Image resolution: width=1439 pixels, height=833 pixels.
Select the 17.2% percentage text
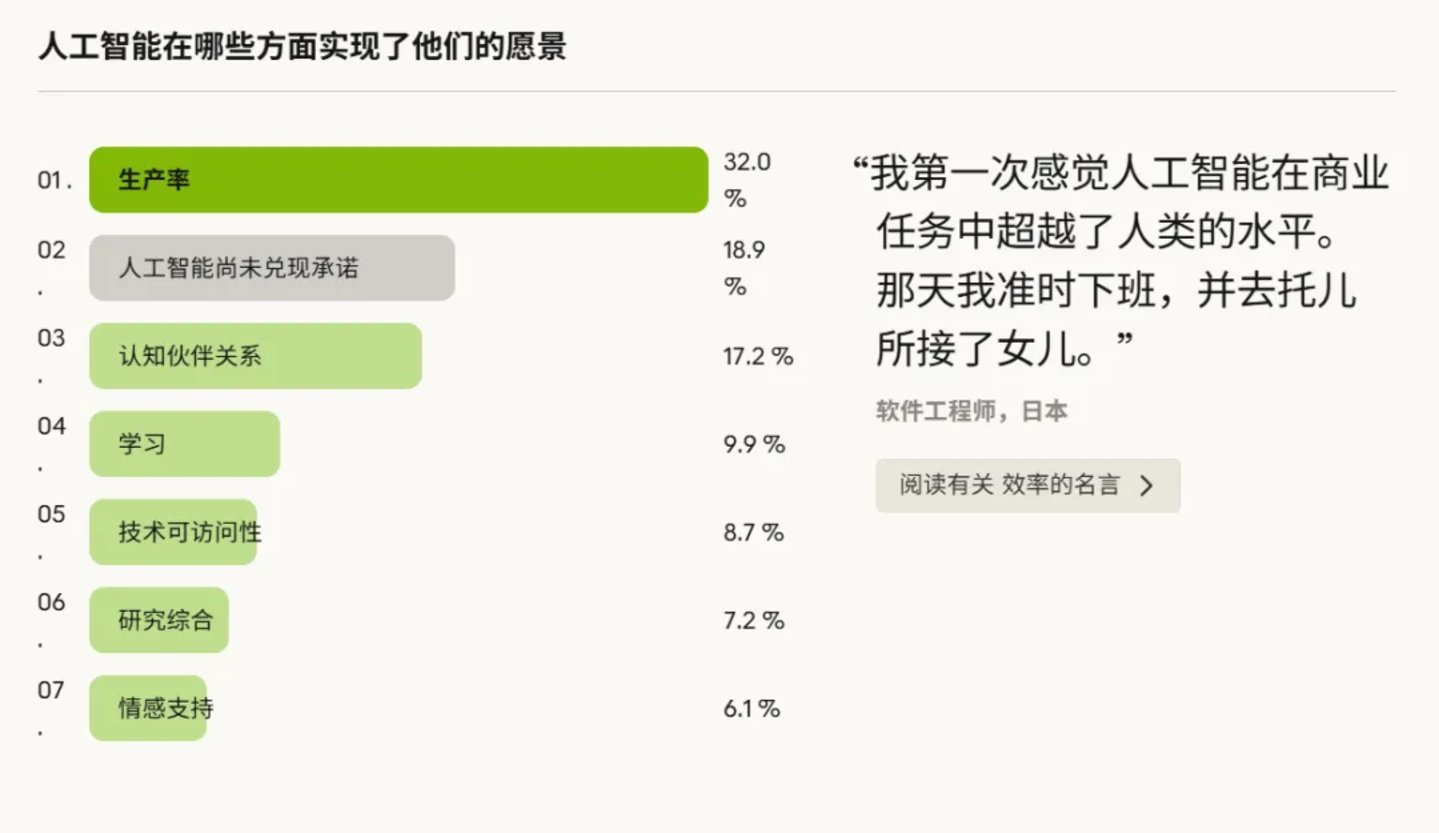pos(756,355)
